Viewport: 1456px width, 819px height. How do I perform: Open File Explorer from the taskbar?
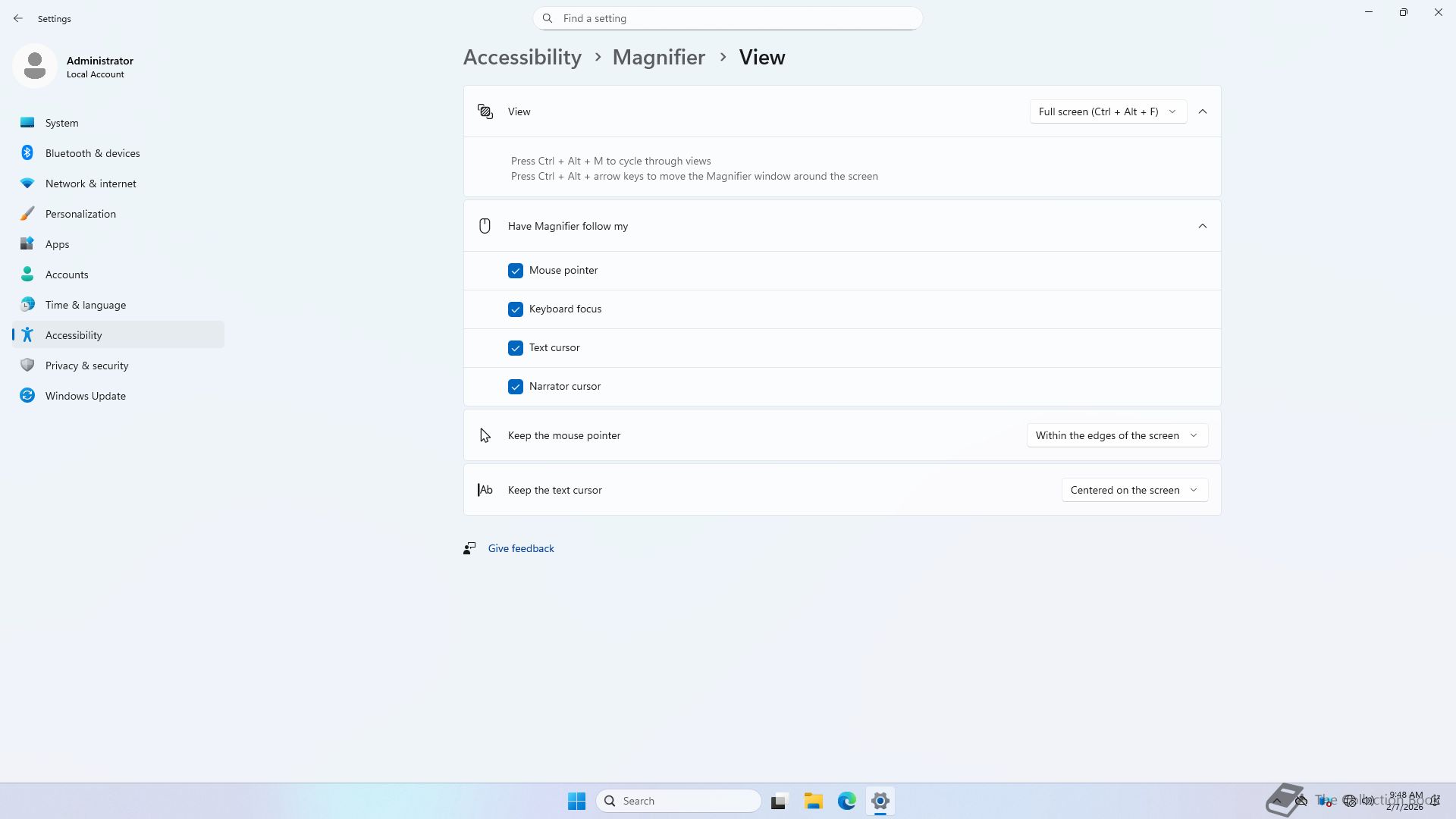[813, 801]
